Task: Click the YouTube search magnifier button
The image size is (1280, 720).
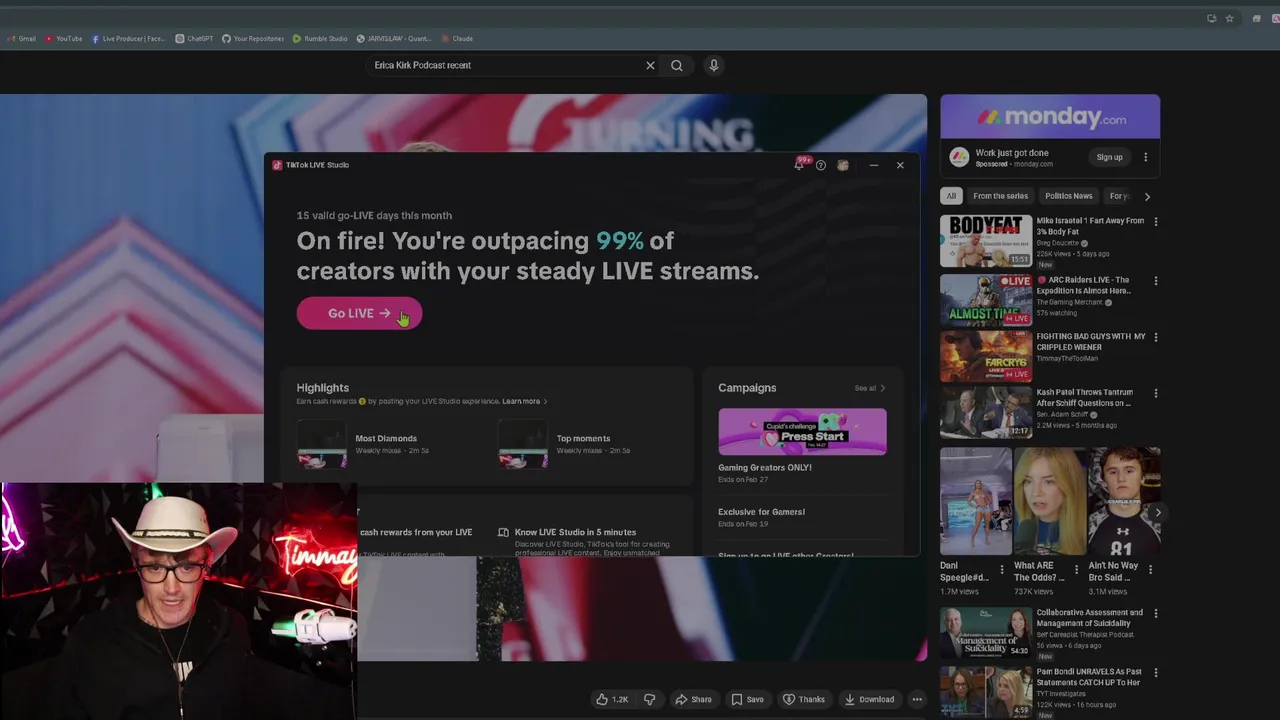Action: point(677,65)
